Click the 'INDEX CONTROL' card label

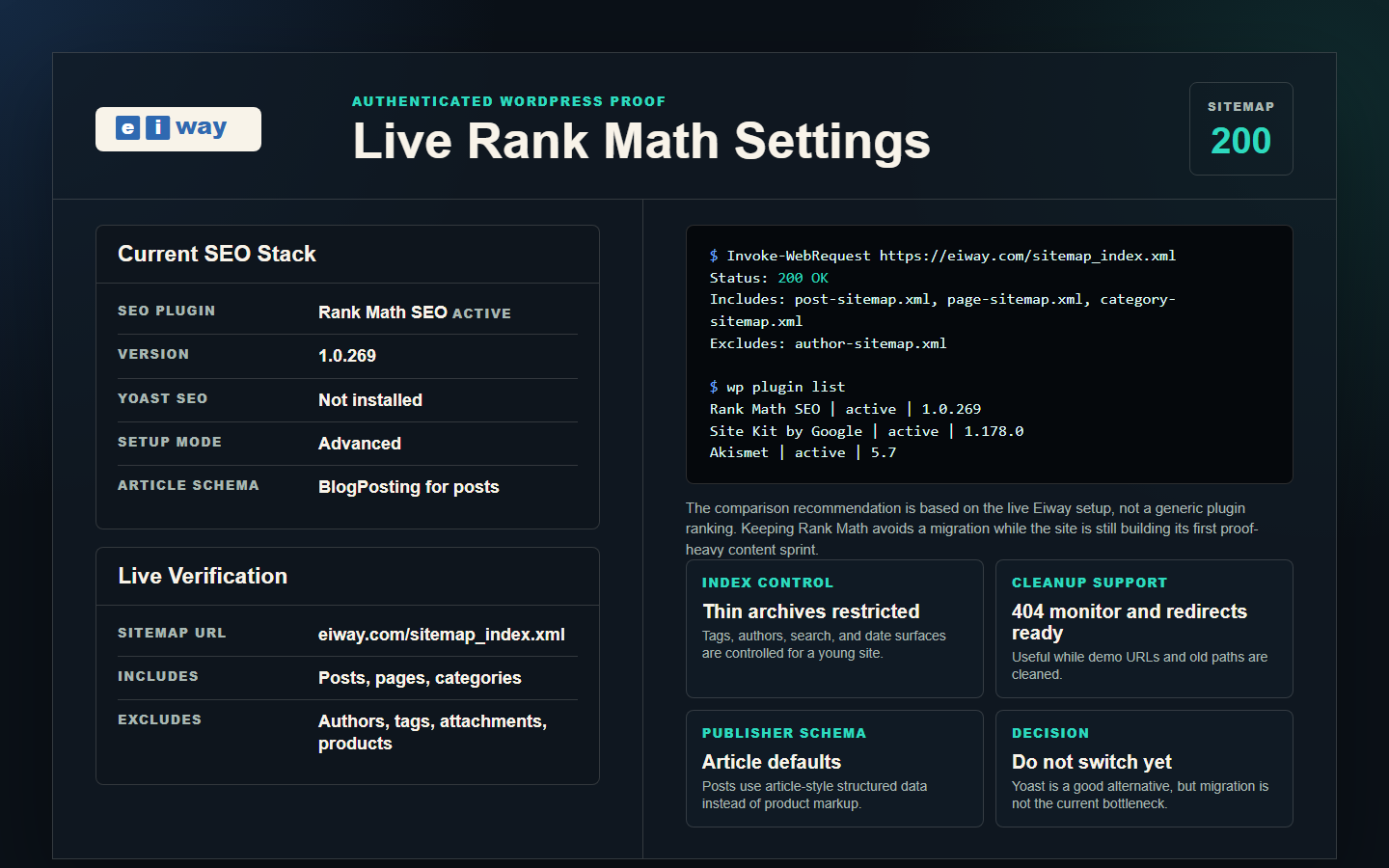click(768, 583)
